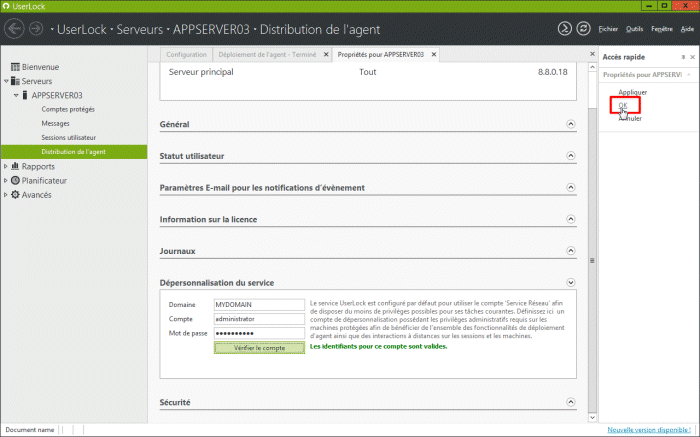Select Comptes protégés in the tree
Screen dimensions: 700x437
68,109
